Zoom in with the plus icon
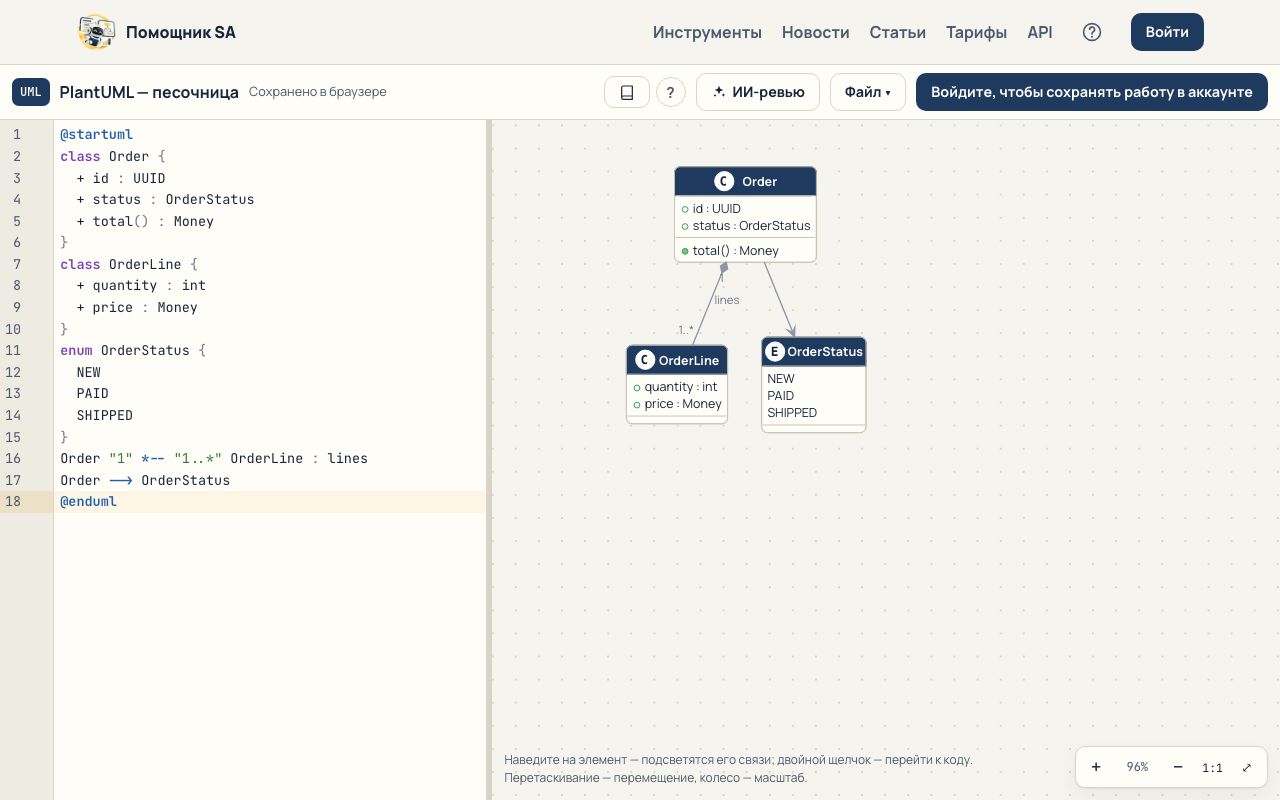The image size is (1280, 800). tap(1096, 767)
